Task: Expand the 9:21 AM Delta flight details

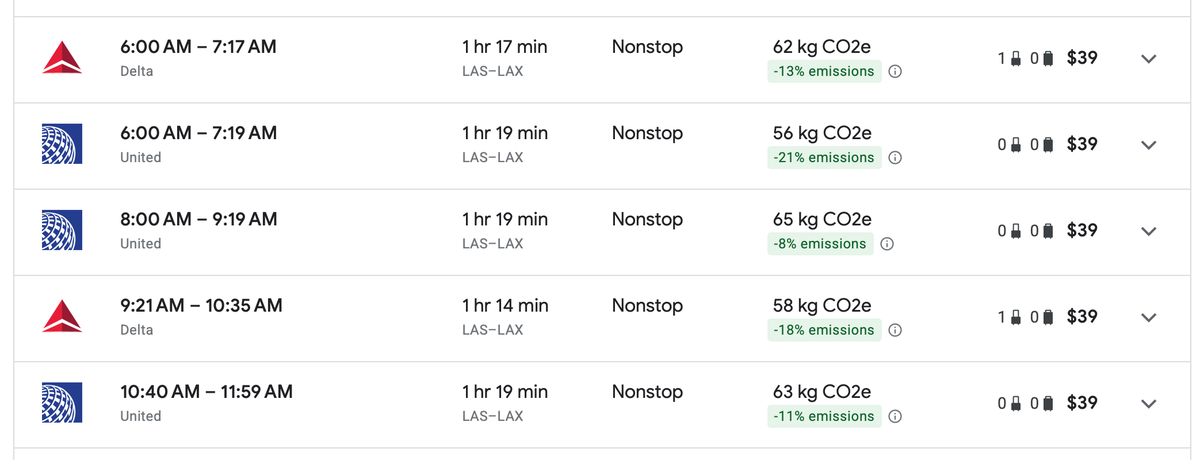Action: 1148,318
